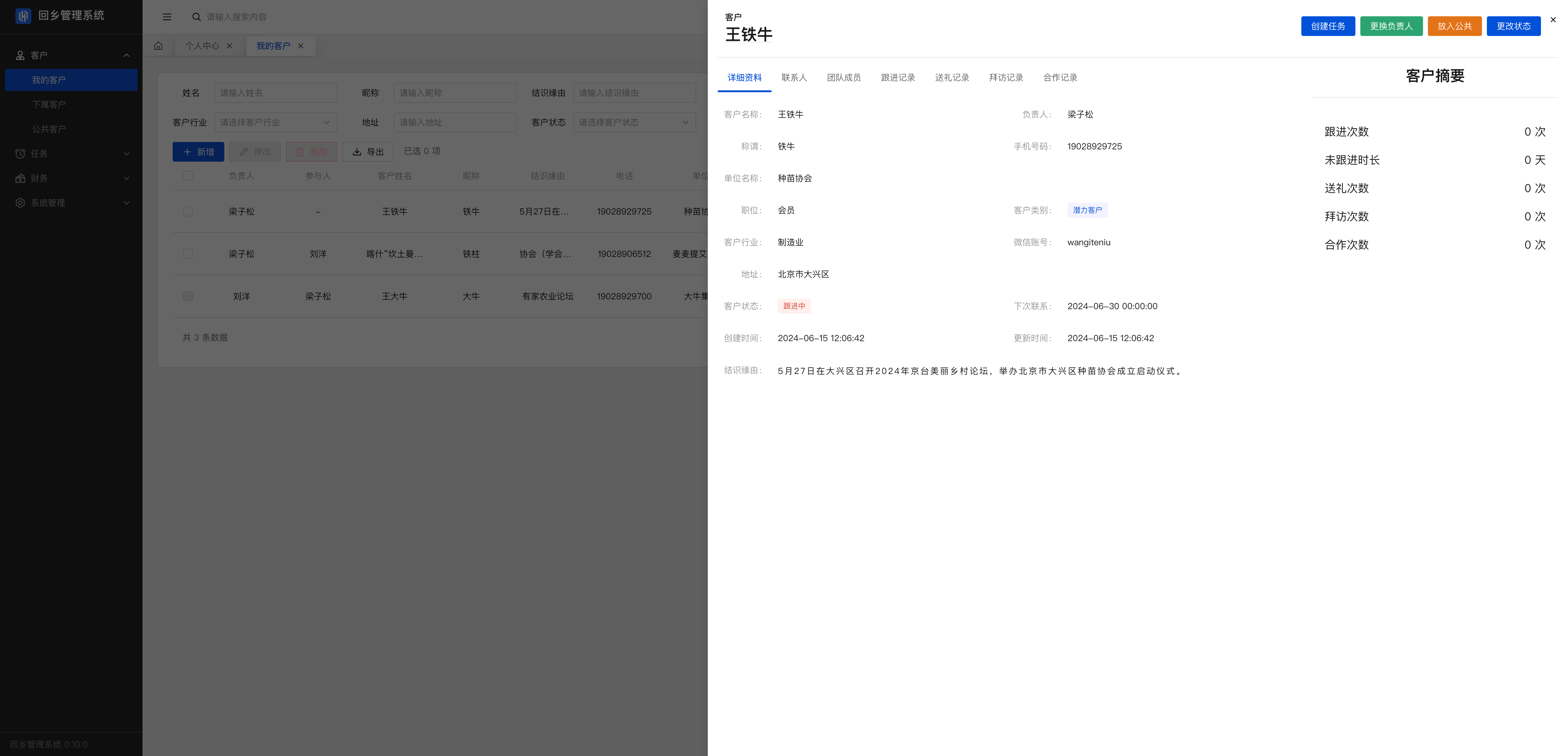The width and height of the screenshot is (1568, 756).
Task: Click the 放入公共 button
Action: (x=1454, y=26)
